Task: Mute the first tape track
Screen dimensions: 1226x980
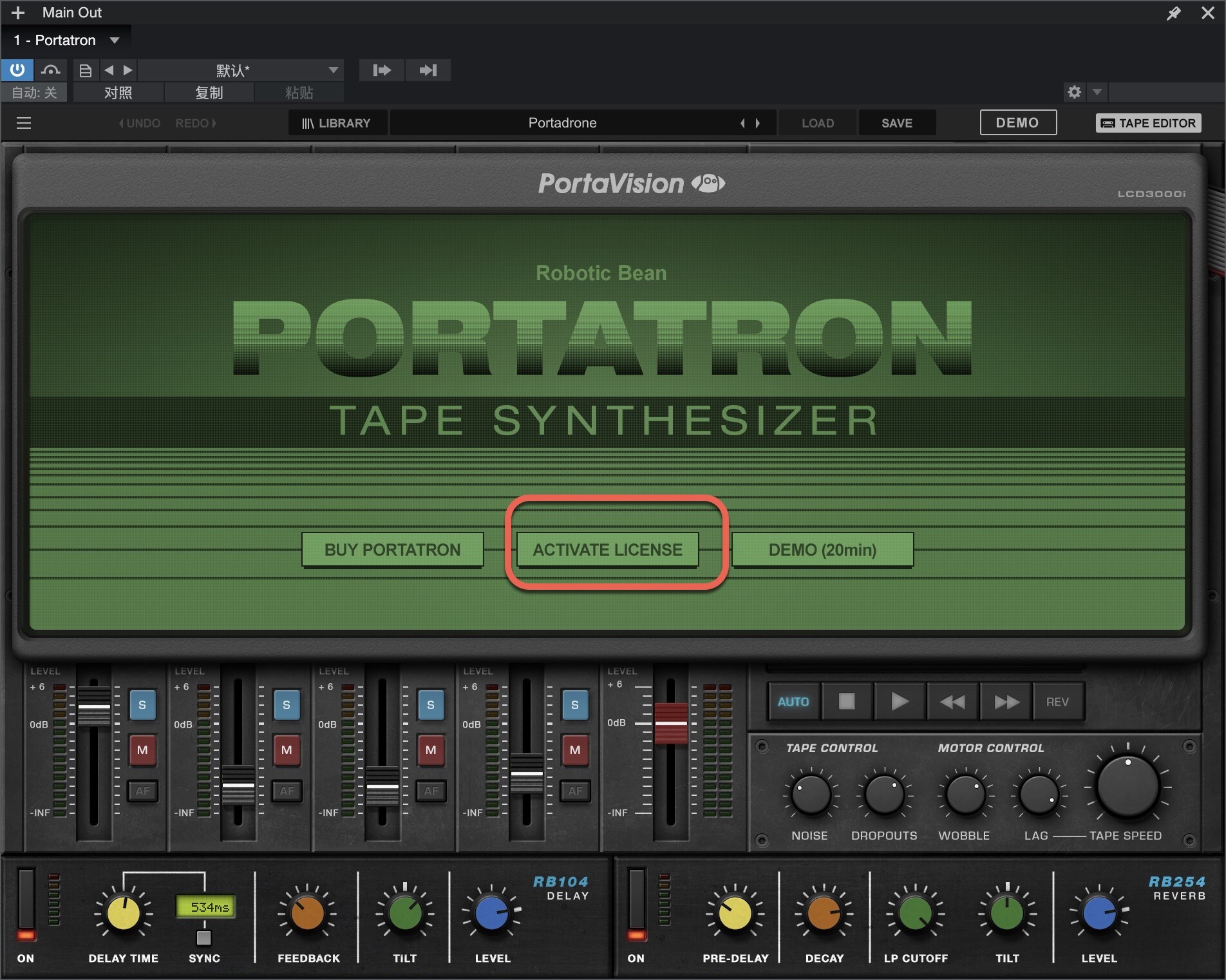Action: 142,750
